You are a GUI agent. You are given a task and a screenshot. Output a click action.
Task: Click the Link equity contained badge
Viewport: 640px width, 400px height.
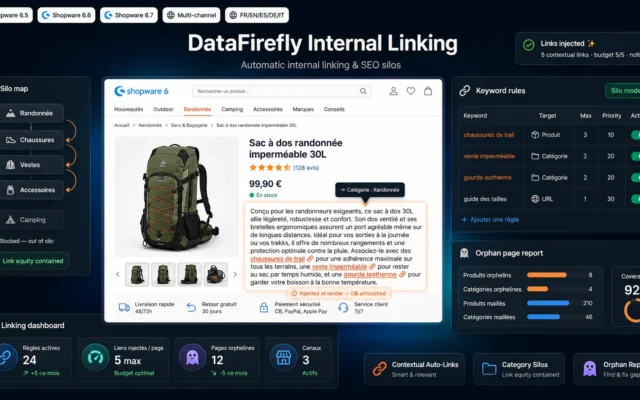(x=33, y=261)
